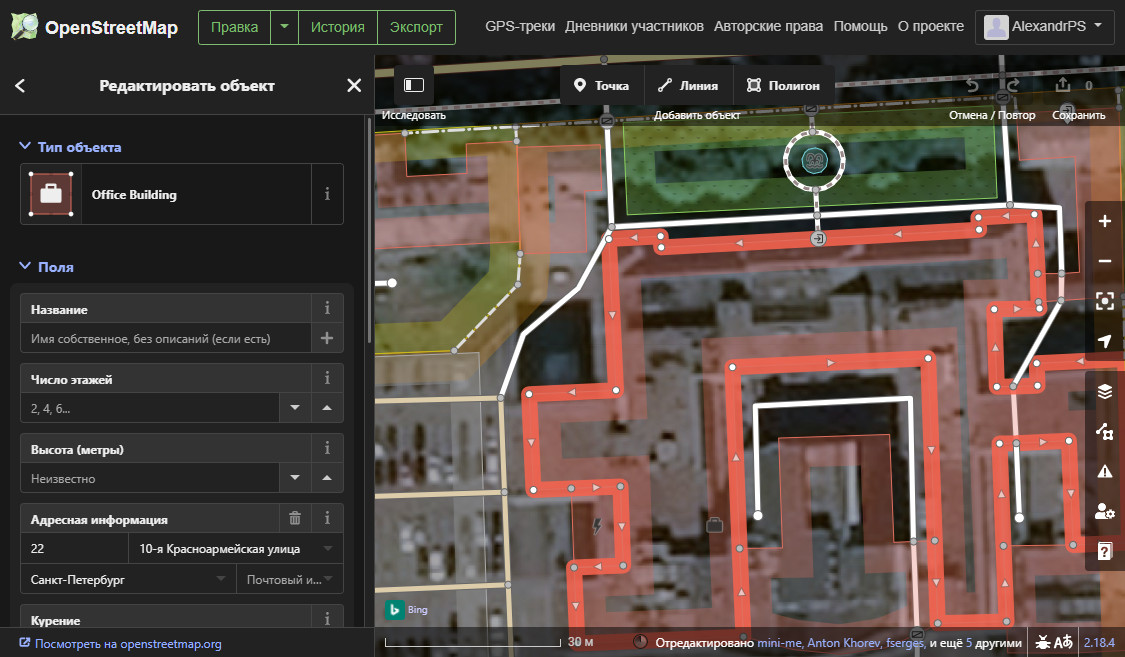Zoom in on the map
The width and height of the screenshot is (1125, 657).
point(1104,221)
